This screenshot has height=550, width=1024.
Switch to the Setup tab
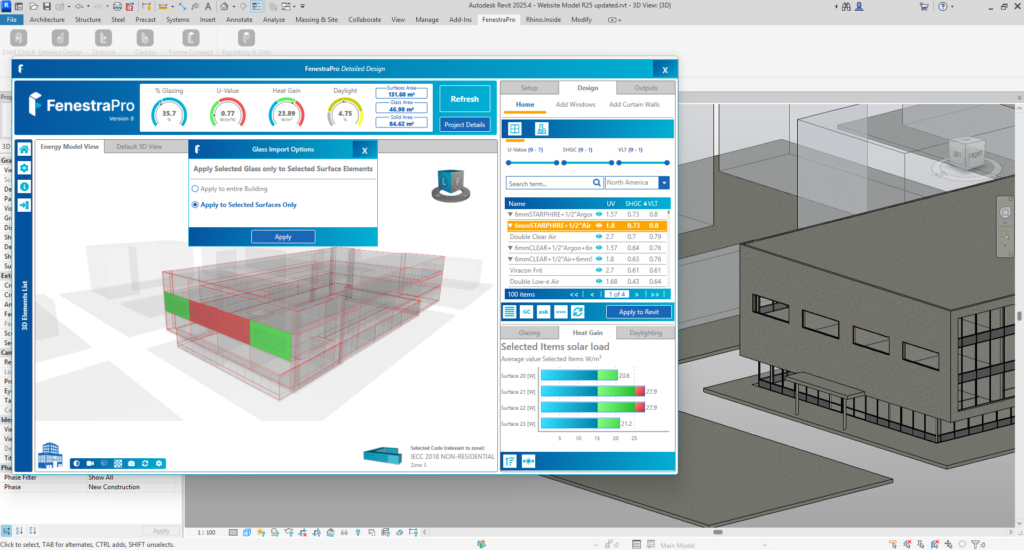tap(529, 88)
